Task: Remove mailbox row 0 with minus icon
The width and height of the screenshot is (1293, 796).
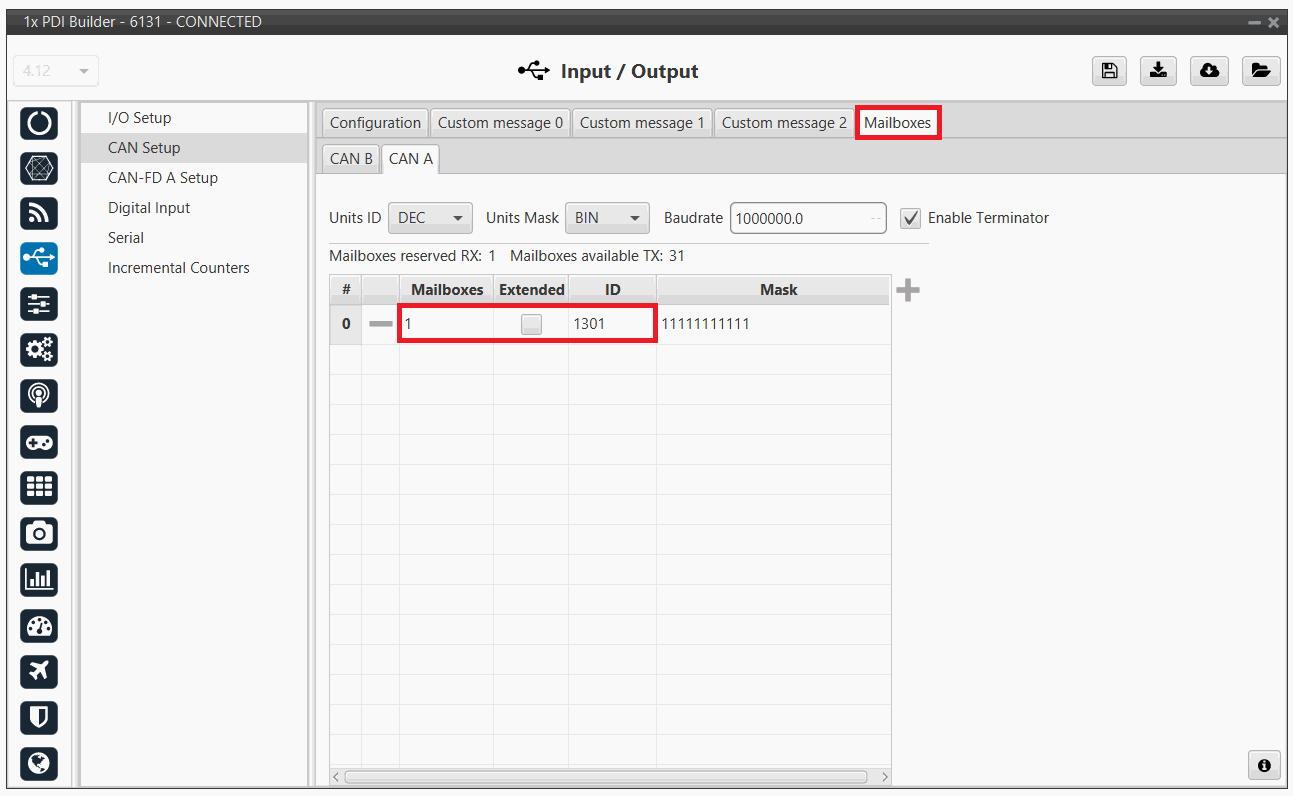Action: (x=380, y=324)
